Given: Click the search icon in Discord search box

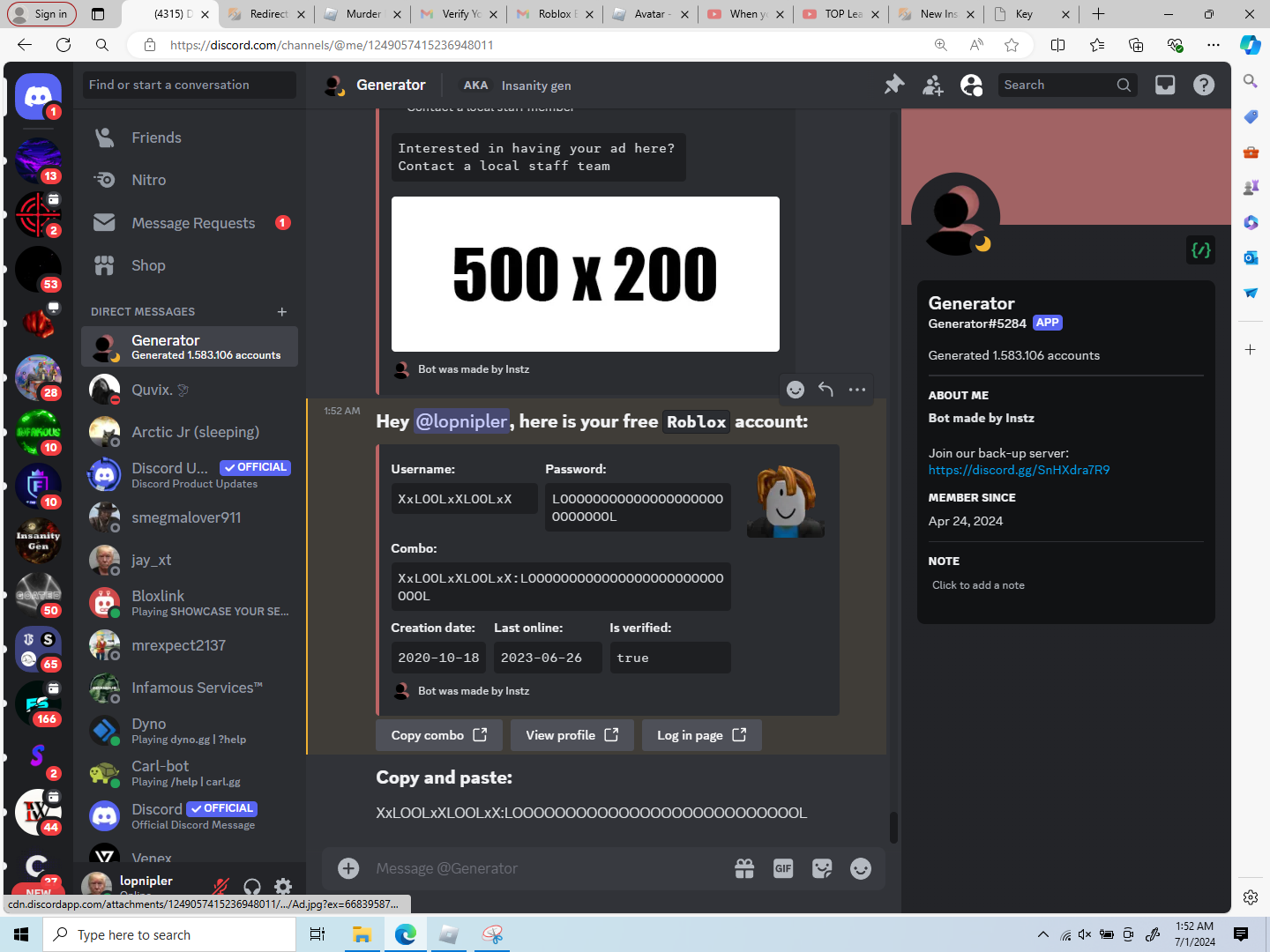Looking at the screenshot, I should 1124,85.
